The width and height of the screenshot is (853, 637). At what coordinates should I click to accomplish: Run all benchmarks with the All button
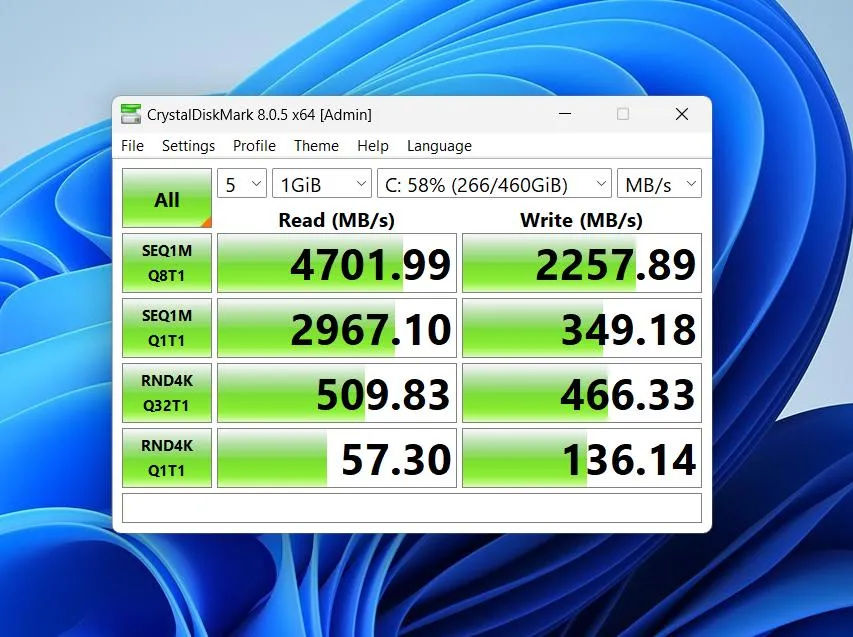(x=167, y=198)
